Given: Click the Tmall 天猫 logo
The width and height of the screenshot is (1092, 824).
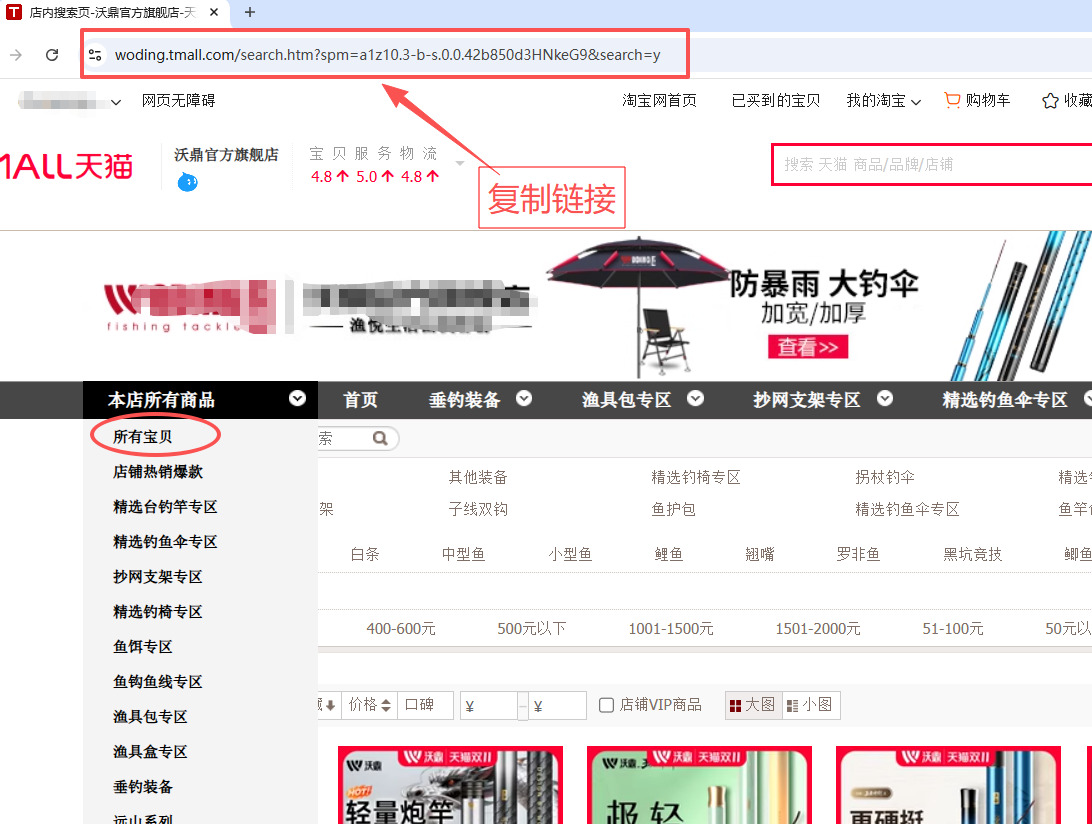Looking at the screenshot, I should click(x=66, y=166).
